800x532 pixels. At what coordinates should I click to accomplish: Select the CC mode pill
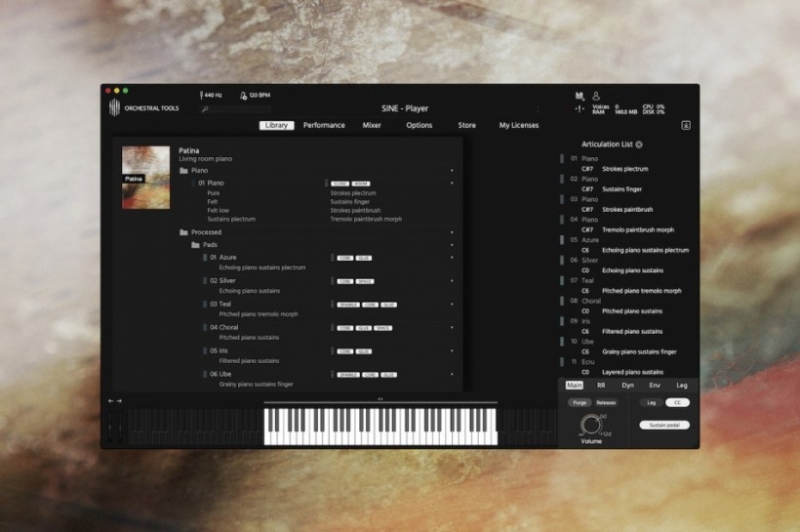(677, 402)
